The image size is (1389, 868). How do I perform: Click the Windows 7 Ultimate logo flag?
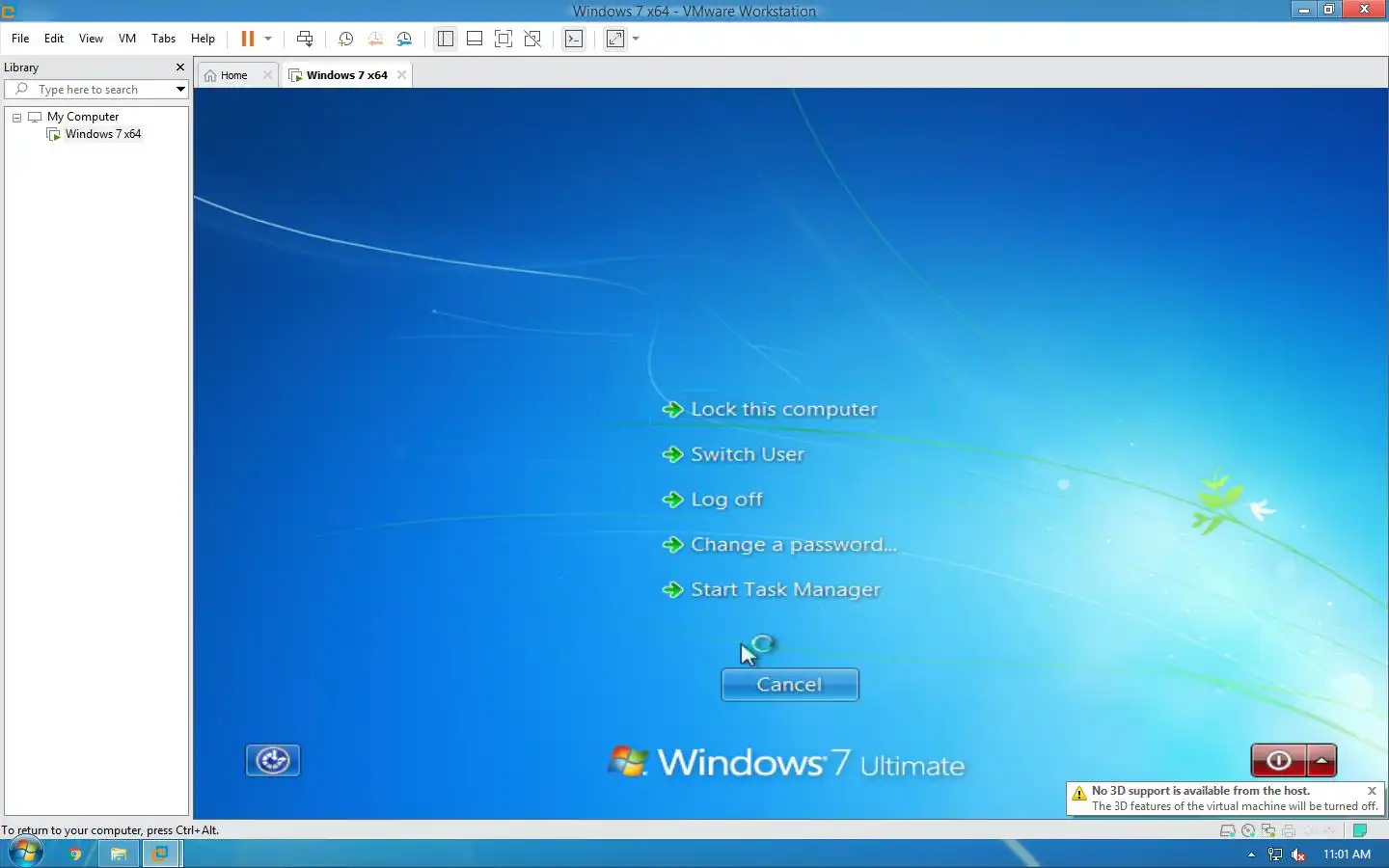628,762
